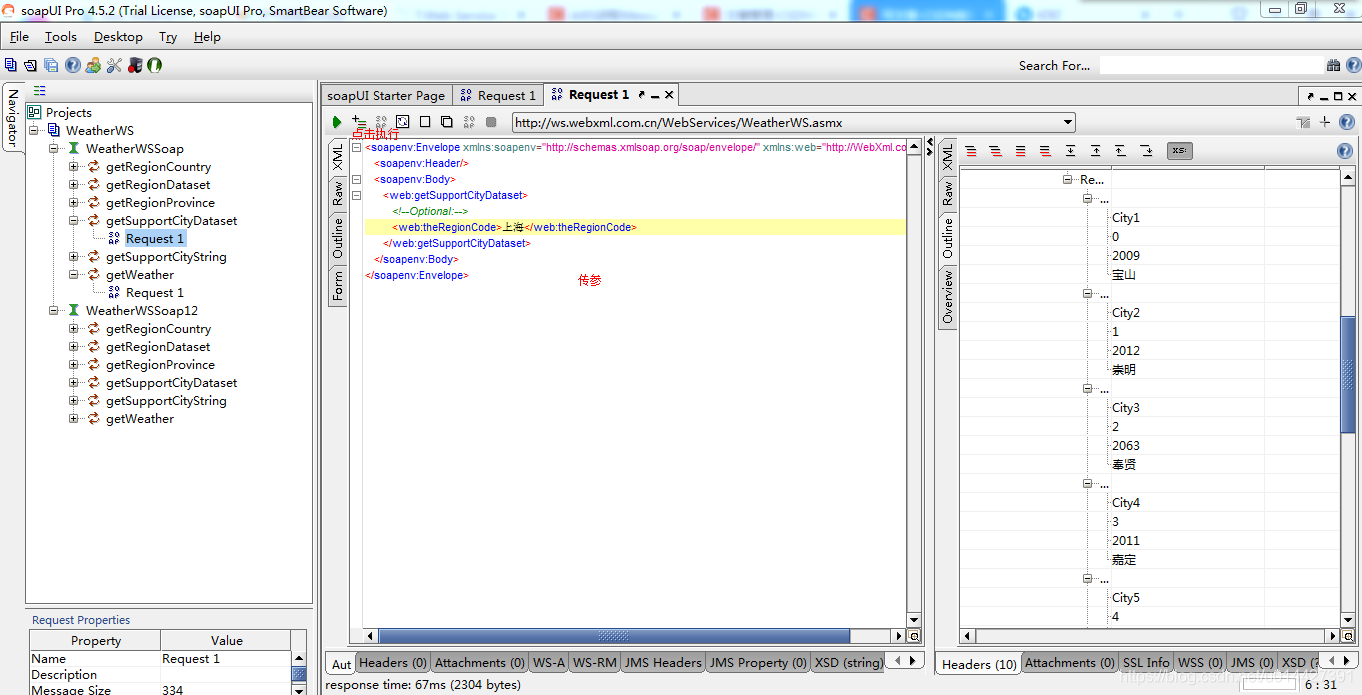The image size is (1362, 695).
Task: Expand getSupportCityString under WeatherWSSoap
Action: (x=74, y=256)
